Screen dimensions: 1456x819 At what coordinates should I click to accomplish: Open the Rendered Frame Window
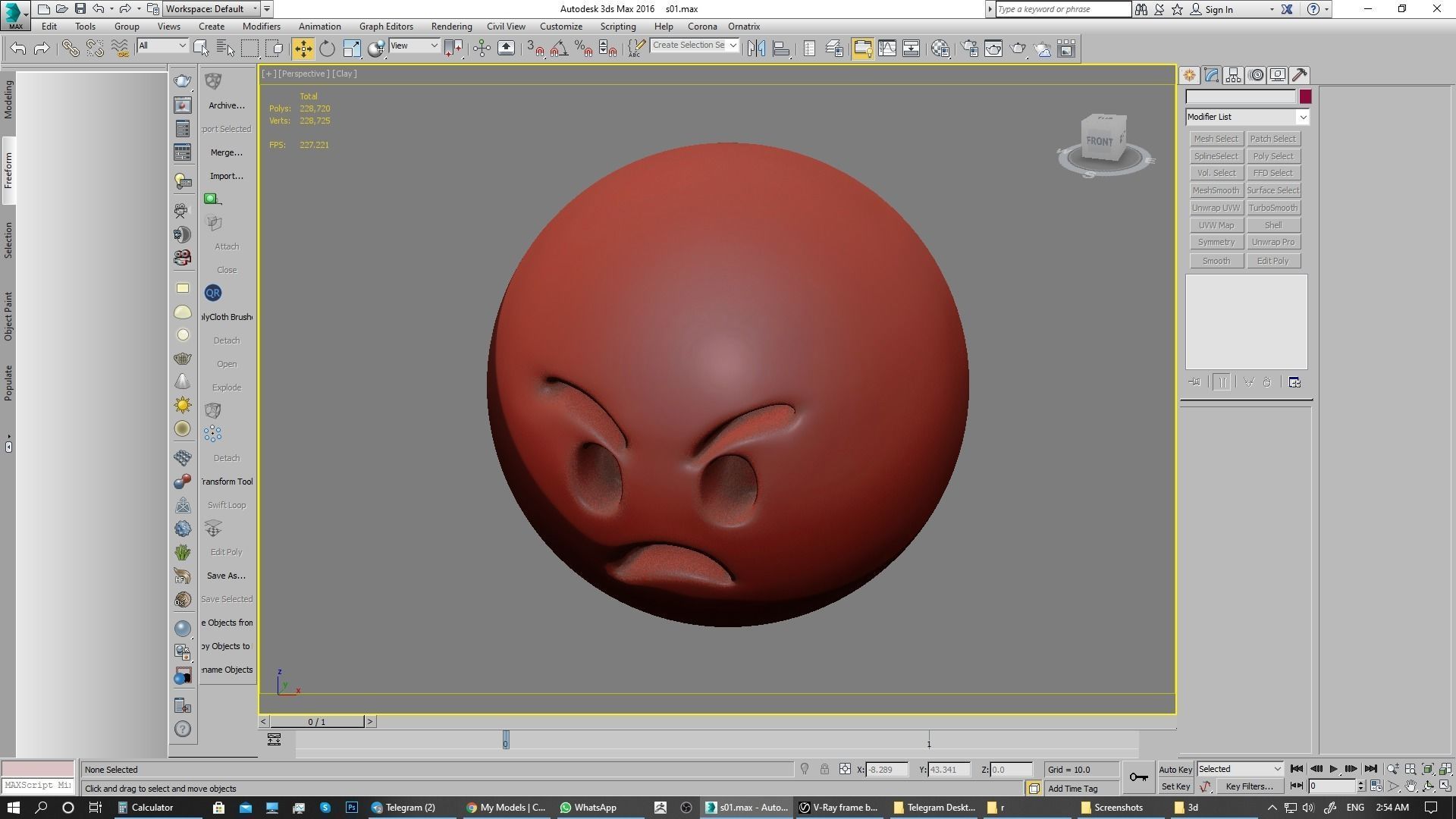click(x=993, y=49)
